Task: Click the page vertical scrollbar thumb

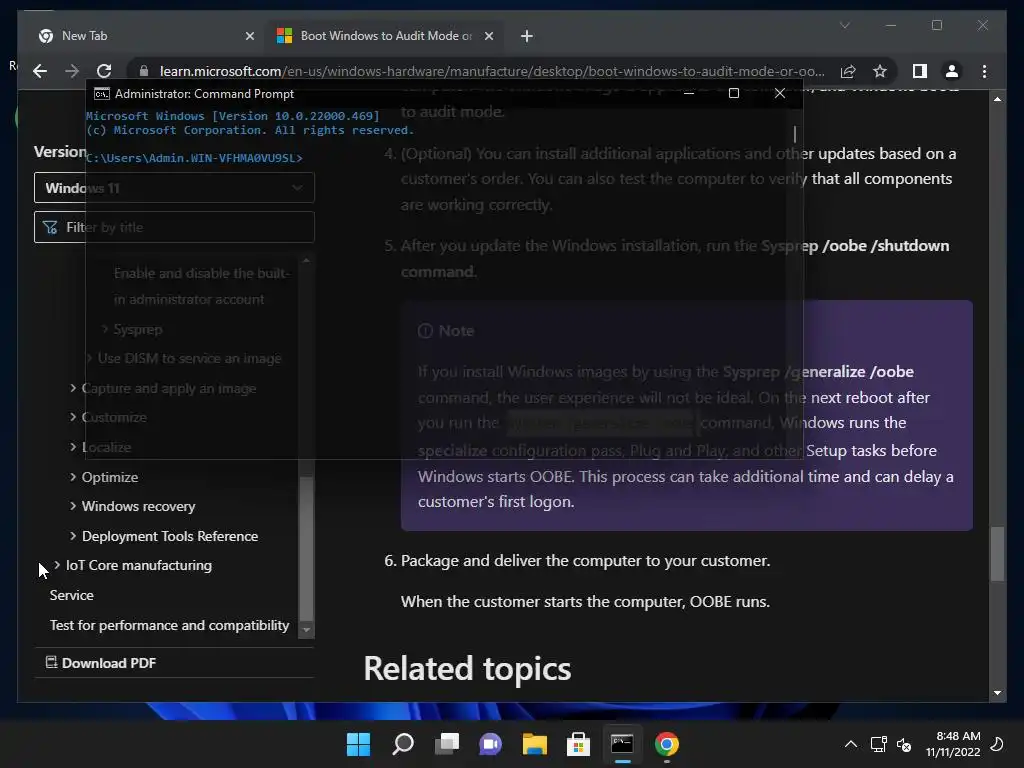Action: 997,554
